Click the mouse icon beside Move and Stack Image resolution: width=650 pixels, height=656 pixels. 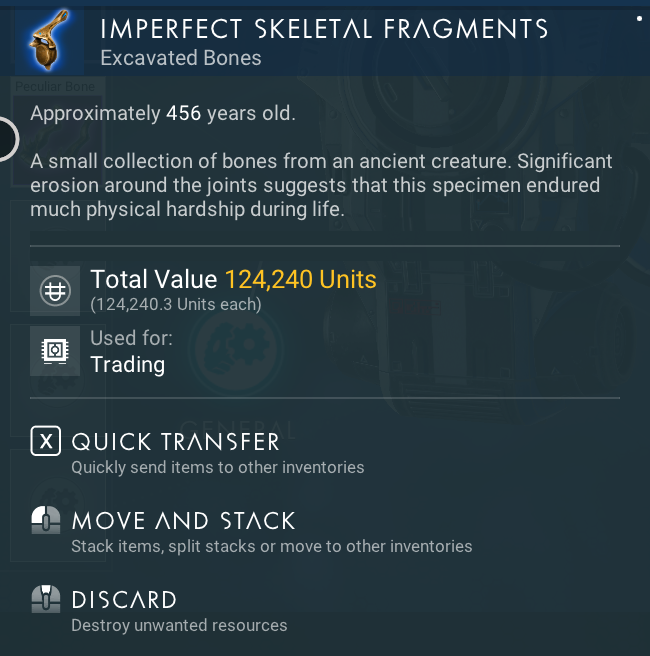point(46,521)
